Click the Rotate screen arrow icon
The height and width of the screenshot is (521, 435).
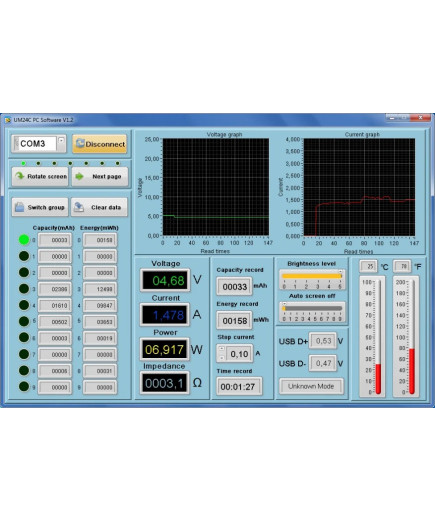click(x=20, y=176)
